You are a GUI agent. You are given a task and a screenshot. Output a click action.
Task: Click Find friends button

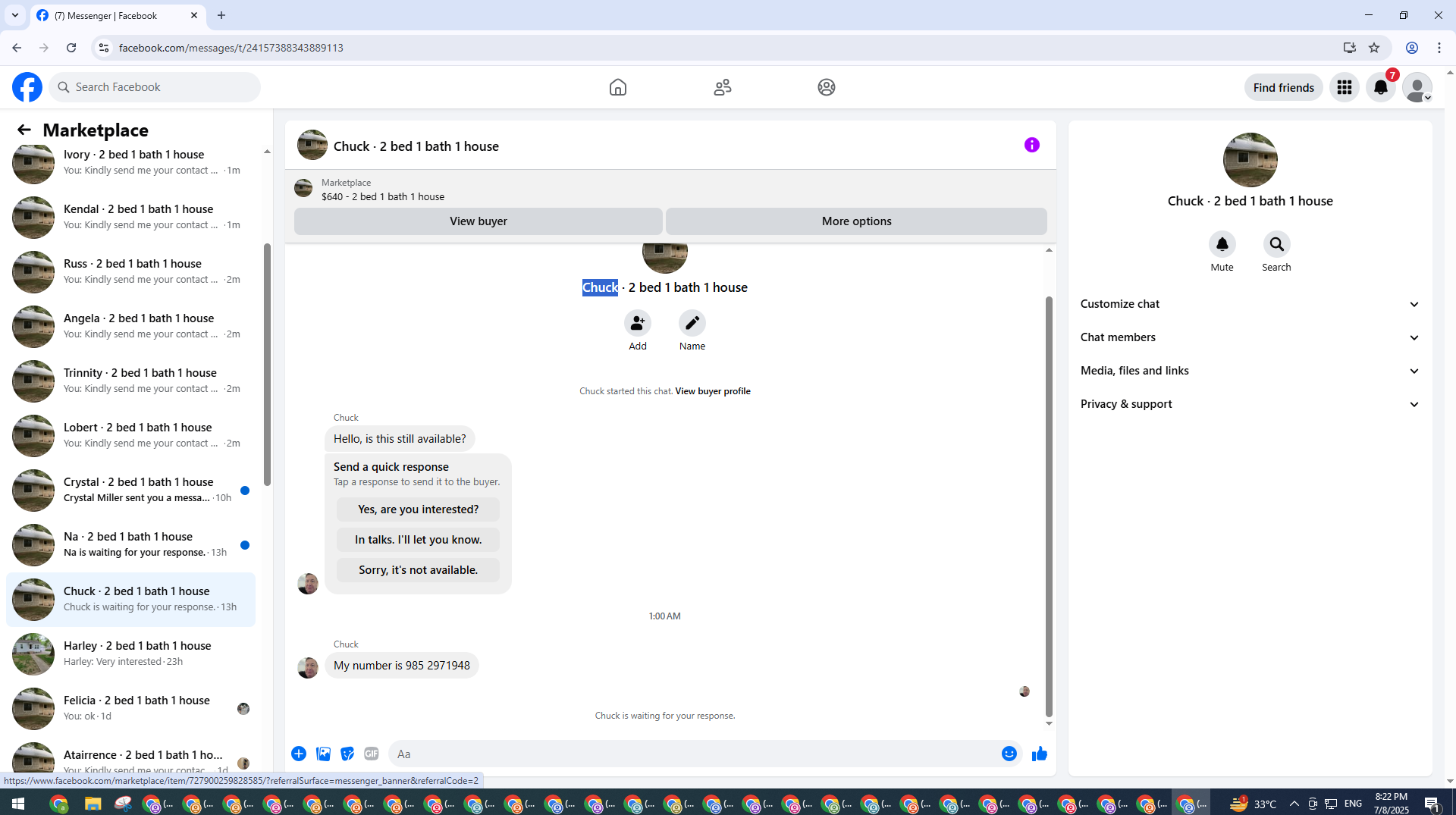point(1284,87)
